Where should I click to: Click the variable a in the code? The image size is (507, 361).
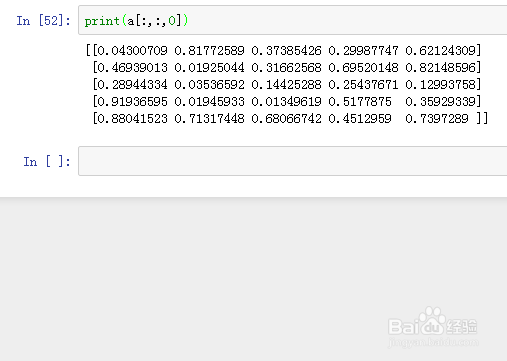pyautogui.click(x=131, y=21)
